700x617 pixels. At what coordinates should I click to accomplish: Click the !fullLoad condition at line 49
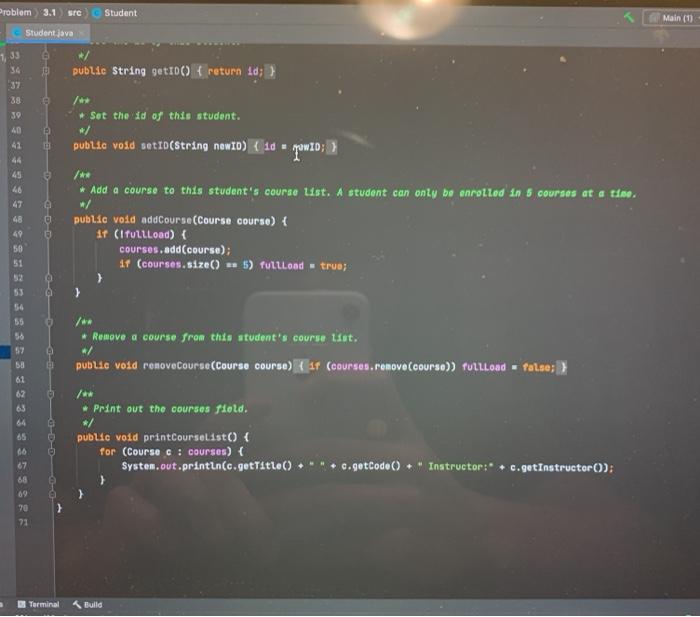144,234
